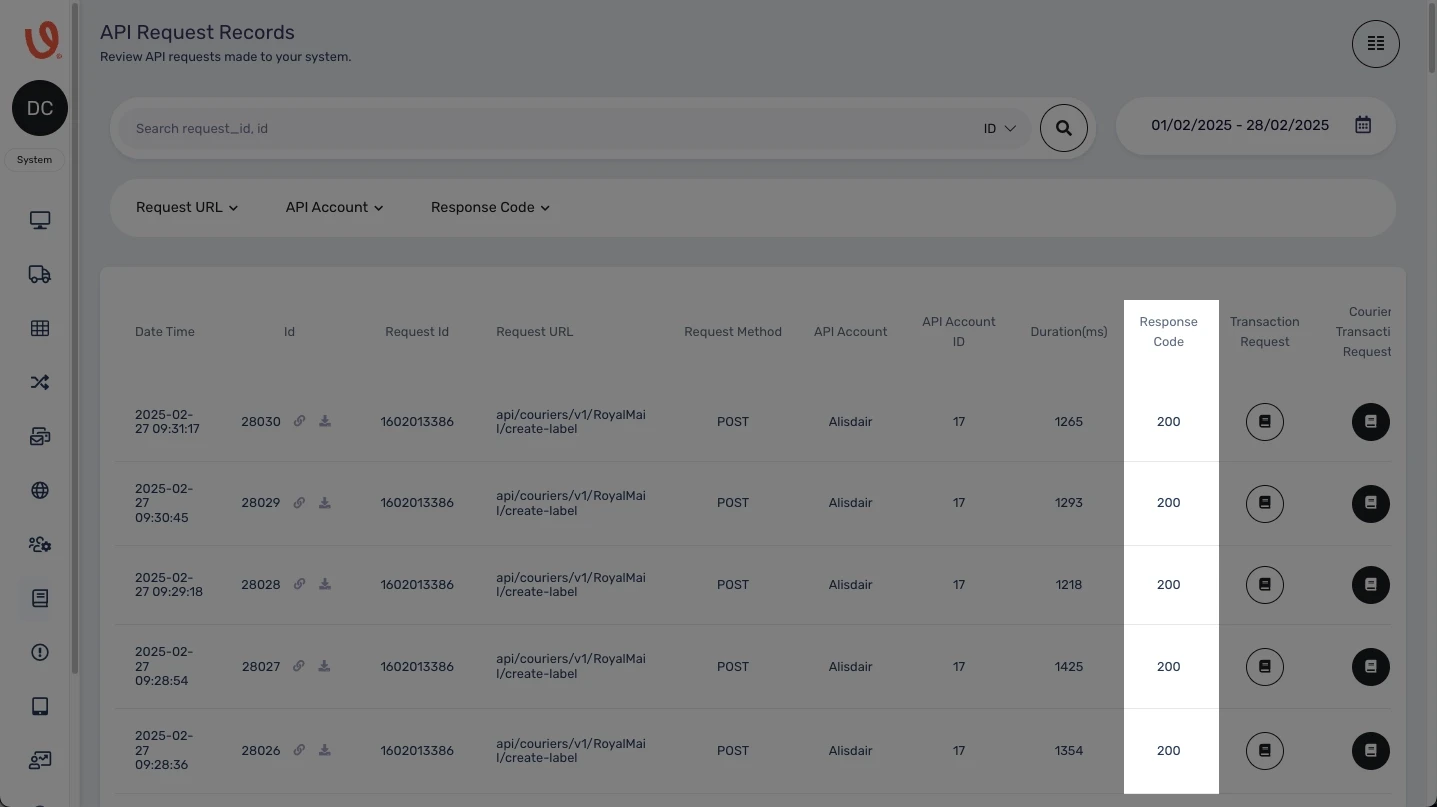Screen dimensions: 1437x807
Task: Open the column layout toggle button
Action: [x=1376, y=44]
